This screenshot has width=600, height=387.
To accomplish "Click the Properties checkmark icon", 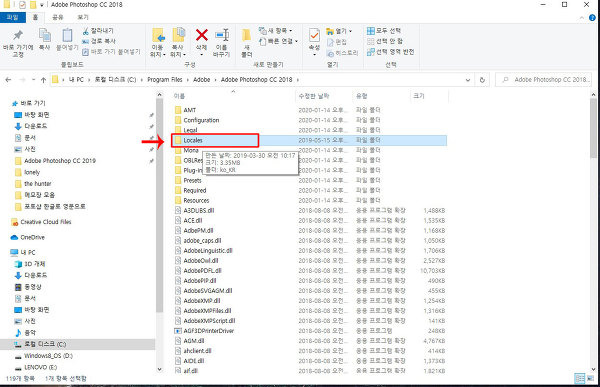I will point(314,36).
